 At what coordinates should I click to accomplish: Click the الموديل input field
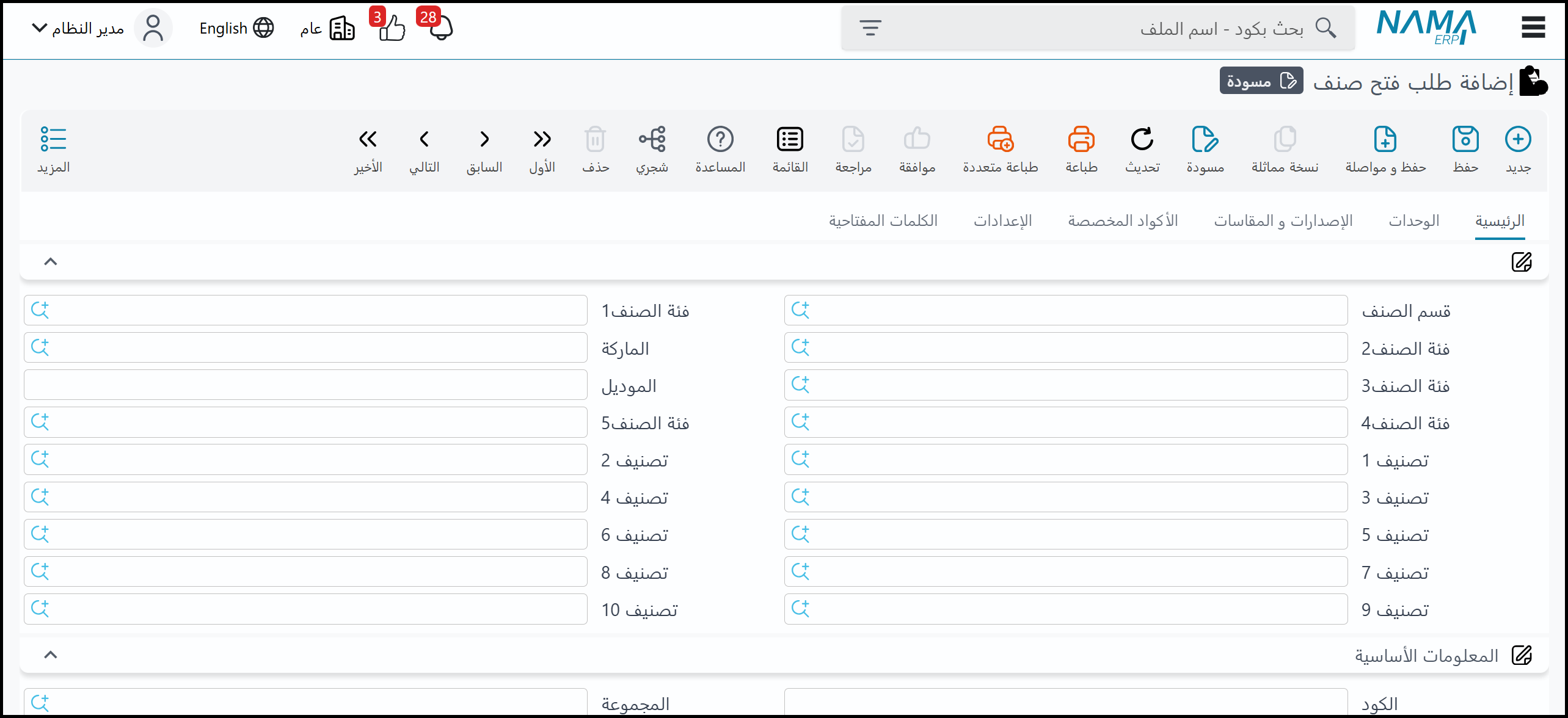pos(305,385)
